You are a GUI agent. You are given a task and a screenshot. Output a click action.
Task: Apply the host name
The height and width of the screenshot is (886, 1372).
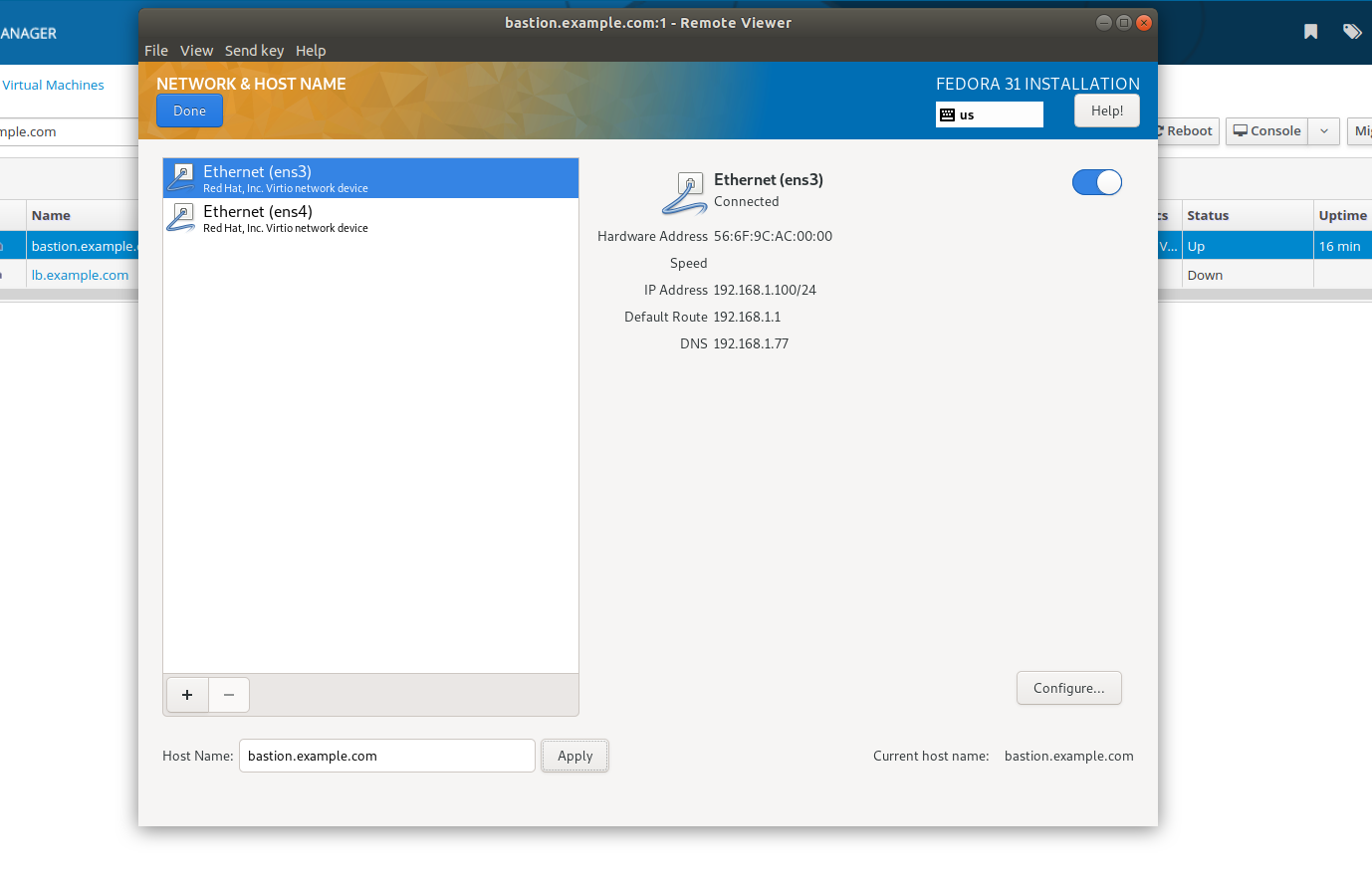575,756
